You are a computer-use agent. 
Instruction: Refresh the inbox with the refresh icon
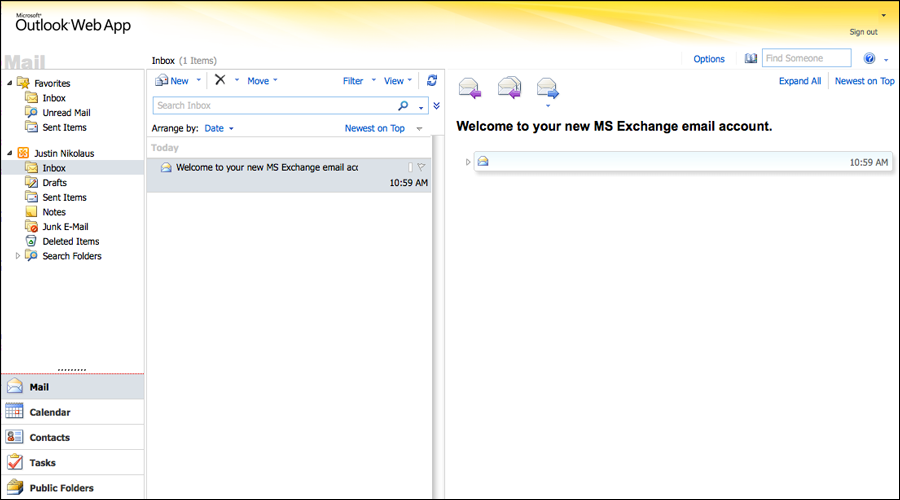[x=432, y=81]
